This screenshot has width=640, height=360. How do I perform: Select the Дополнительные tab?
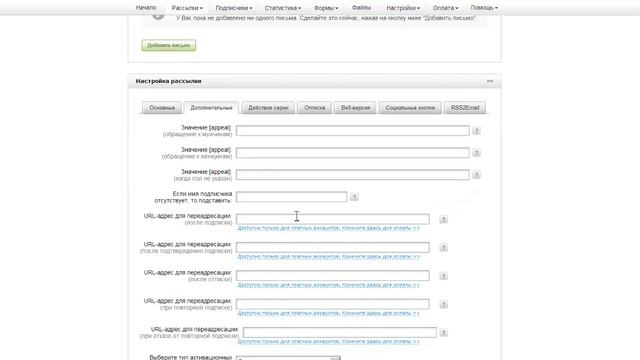pyautogui.click(x=211, y=108)
